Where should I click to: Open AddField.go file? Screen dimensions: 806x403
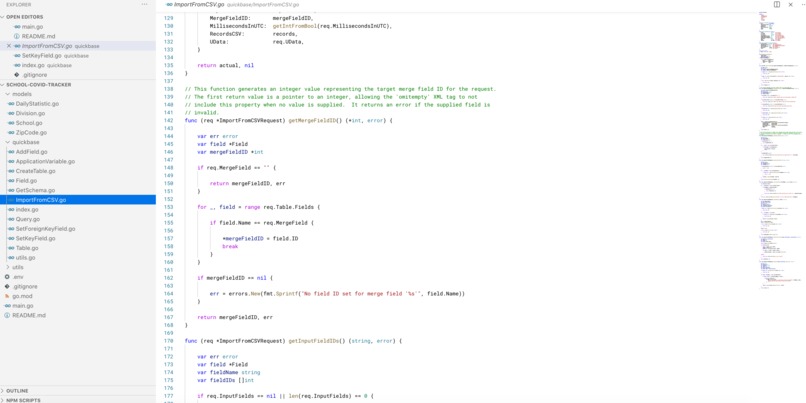(x=31, y=152)
